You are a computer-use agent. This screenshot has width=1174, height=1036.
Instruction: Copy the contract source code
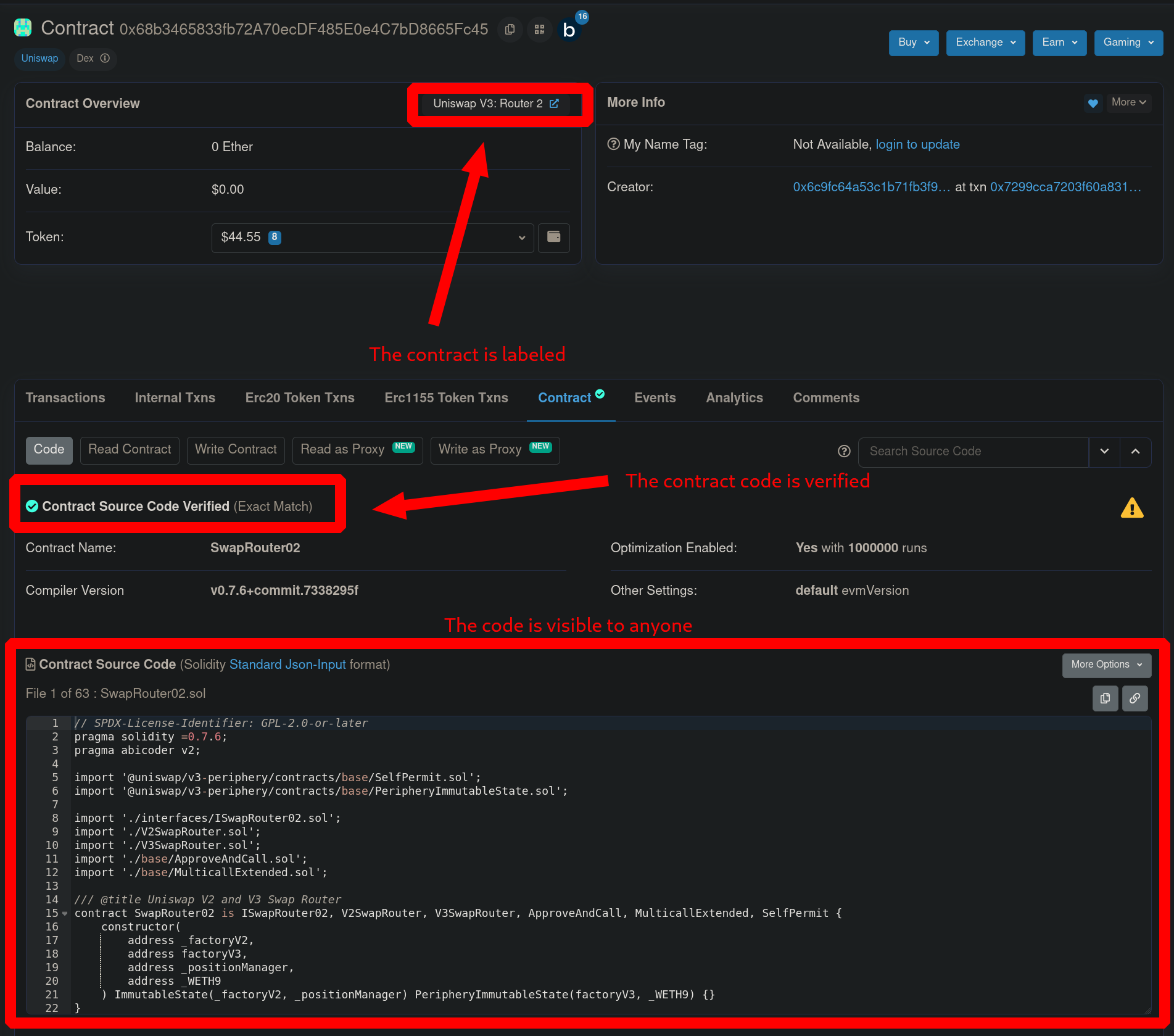1105,698
